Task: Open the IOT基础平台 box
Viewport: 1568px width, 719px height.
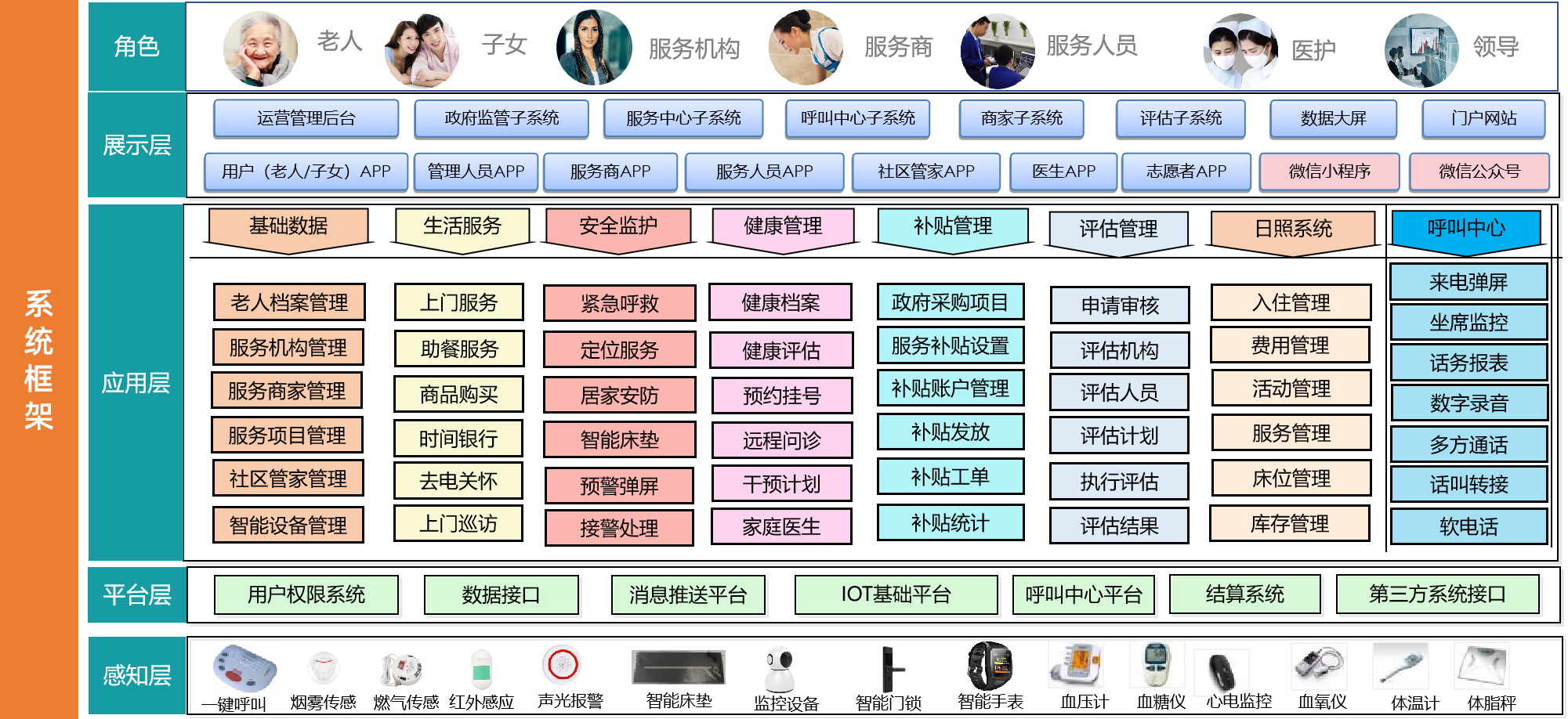Action: 896,594
